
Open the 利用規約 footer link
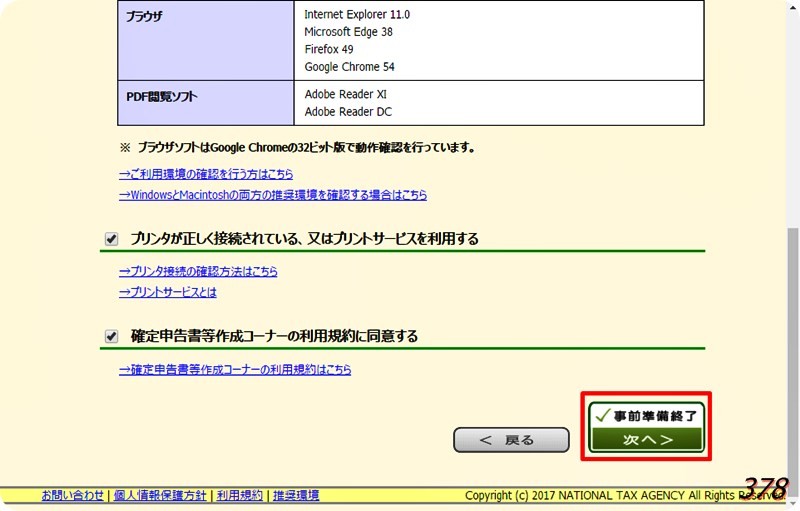(x=239, y=495)
